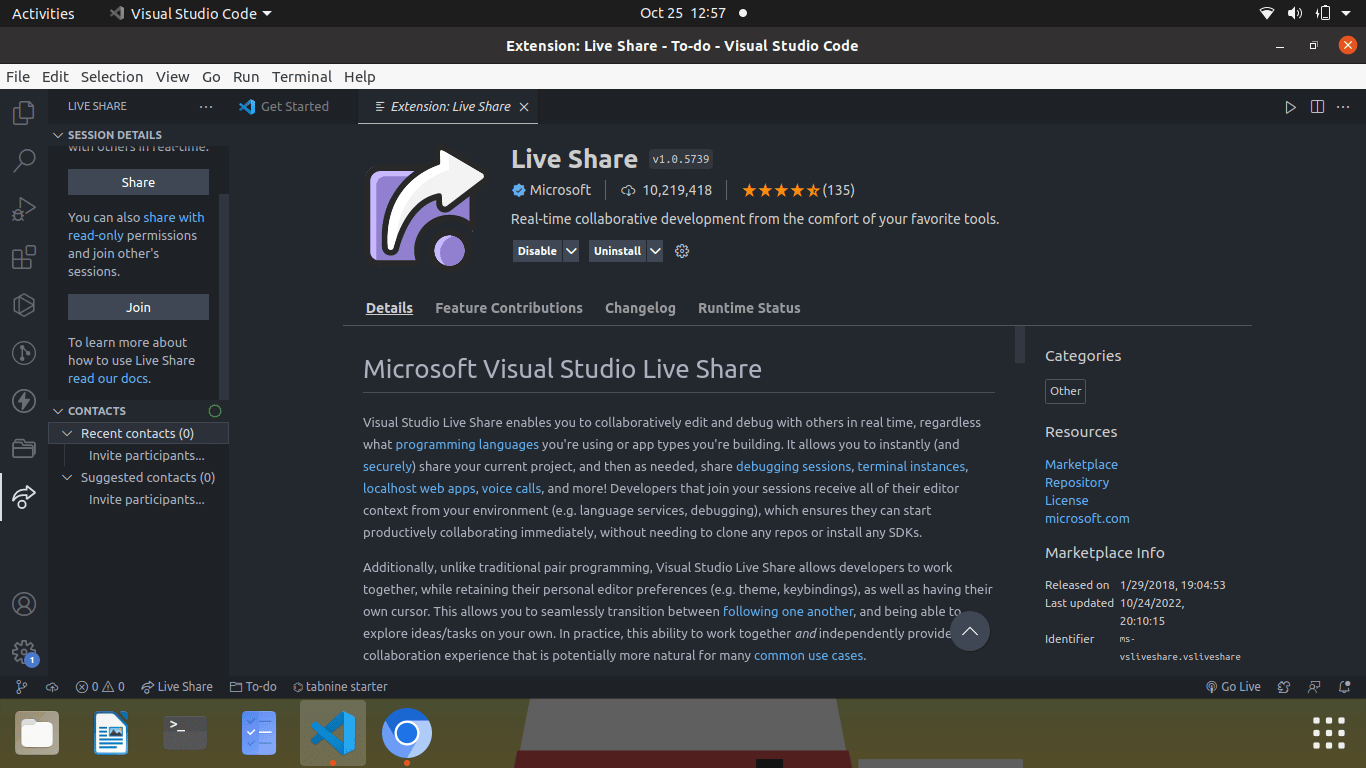The width and height of the screenshot is (1366, 768).
Task: Click the cloud publish icon in status bar
Action: coord(52,687)
